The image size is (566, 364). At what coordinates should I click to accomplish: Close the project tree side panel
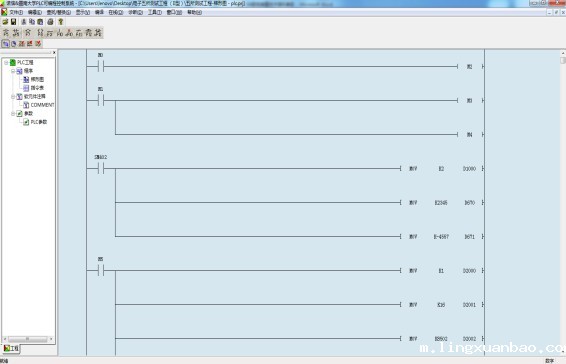pos(54,53)
